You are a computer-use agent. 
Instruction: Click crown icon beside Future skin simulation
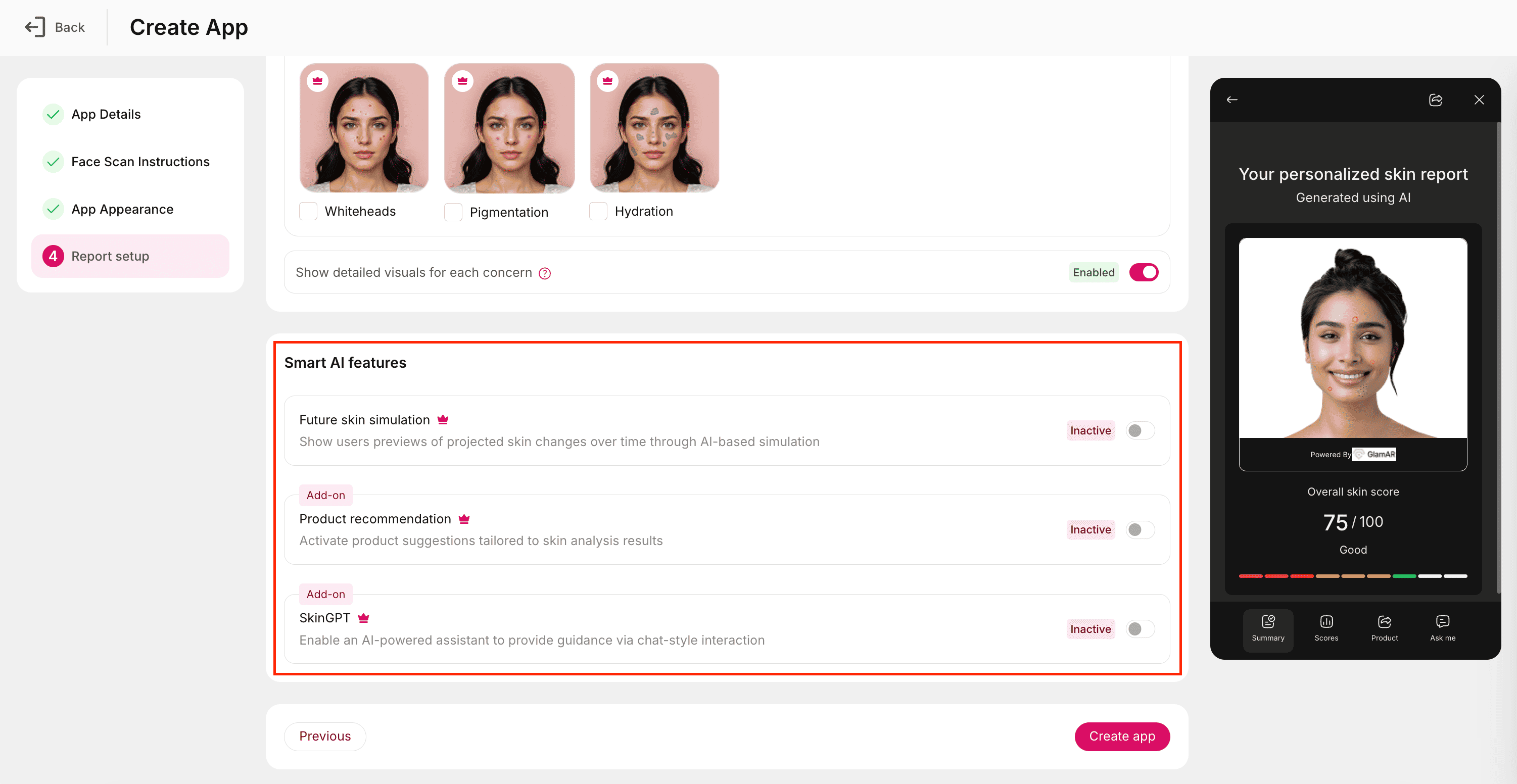coord(443,420)
